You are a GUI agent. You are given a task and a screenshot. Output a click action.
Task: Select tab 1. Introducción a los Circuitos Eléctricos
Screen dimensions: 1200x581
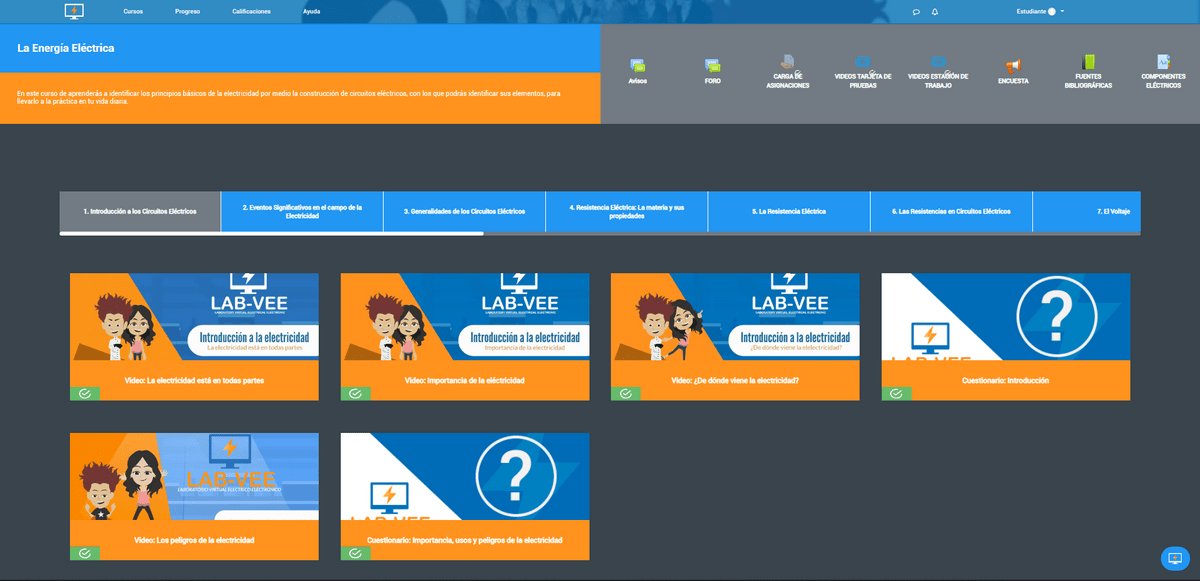(x=140, y=212)
